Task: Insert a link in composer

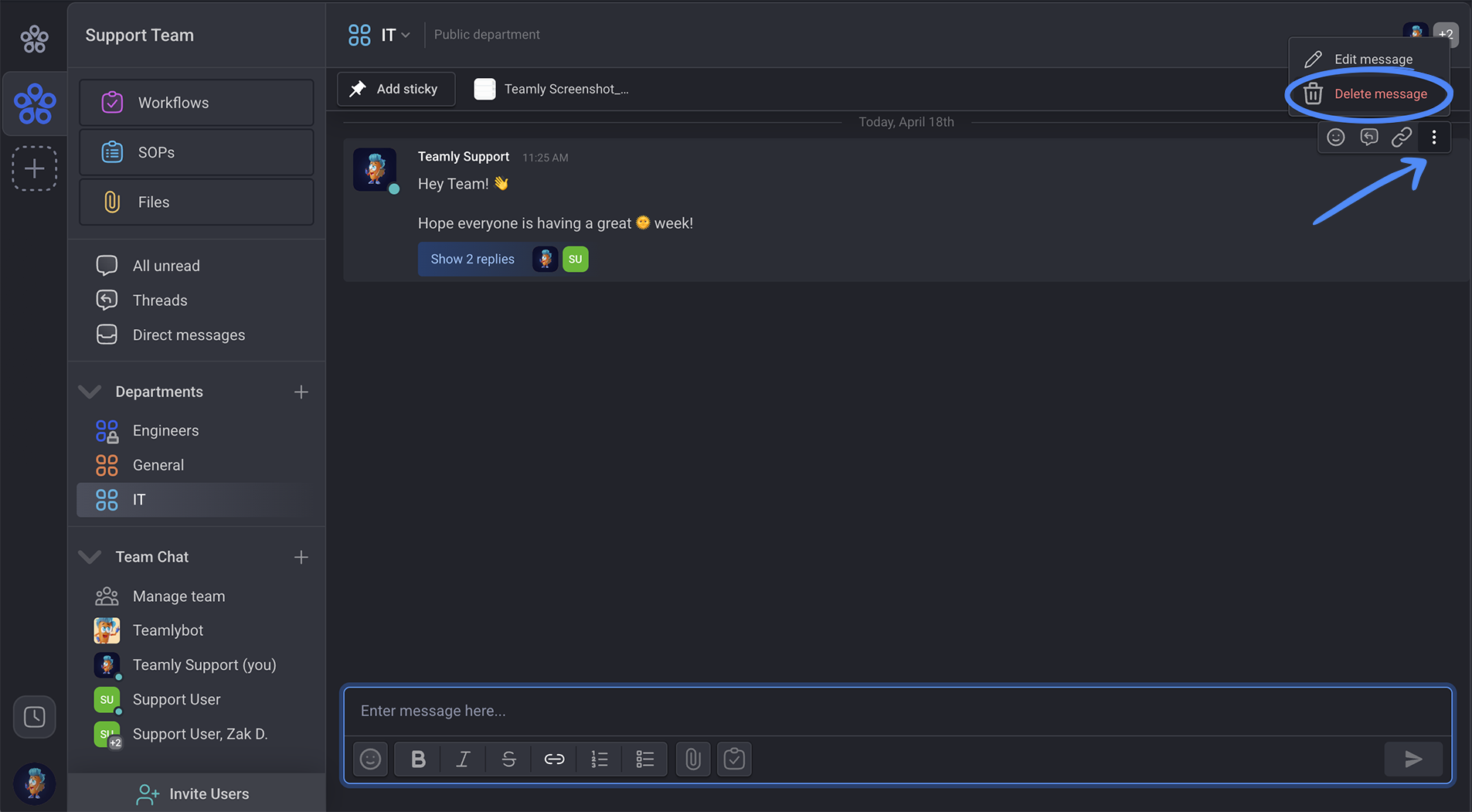Action: (x=554, y=759)
